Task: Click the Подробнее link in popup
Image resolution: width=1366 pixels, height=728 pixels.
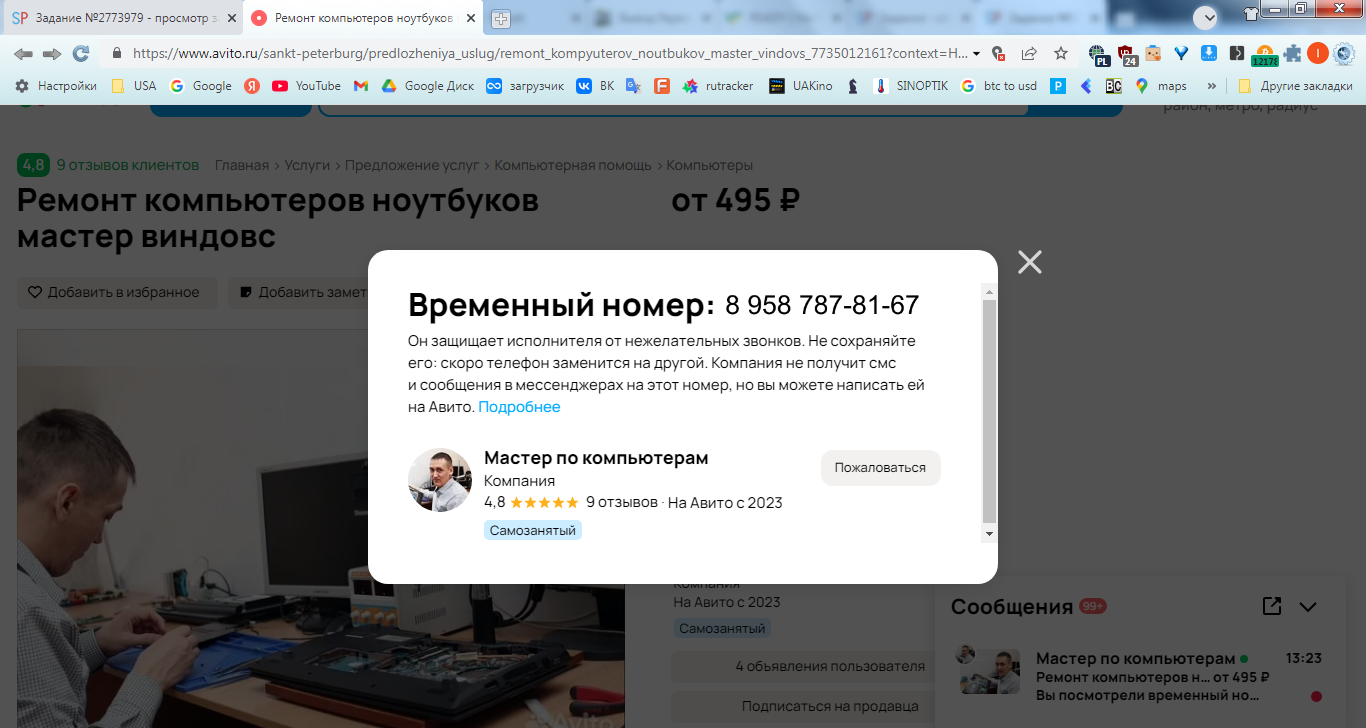Action: 519,407
